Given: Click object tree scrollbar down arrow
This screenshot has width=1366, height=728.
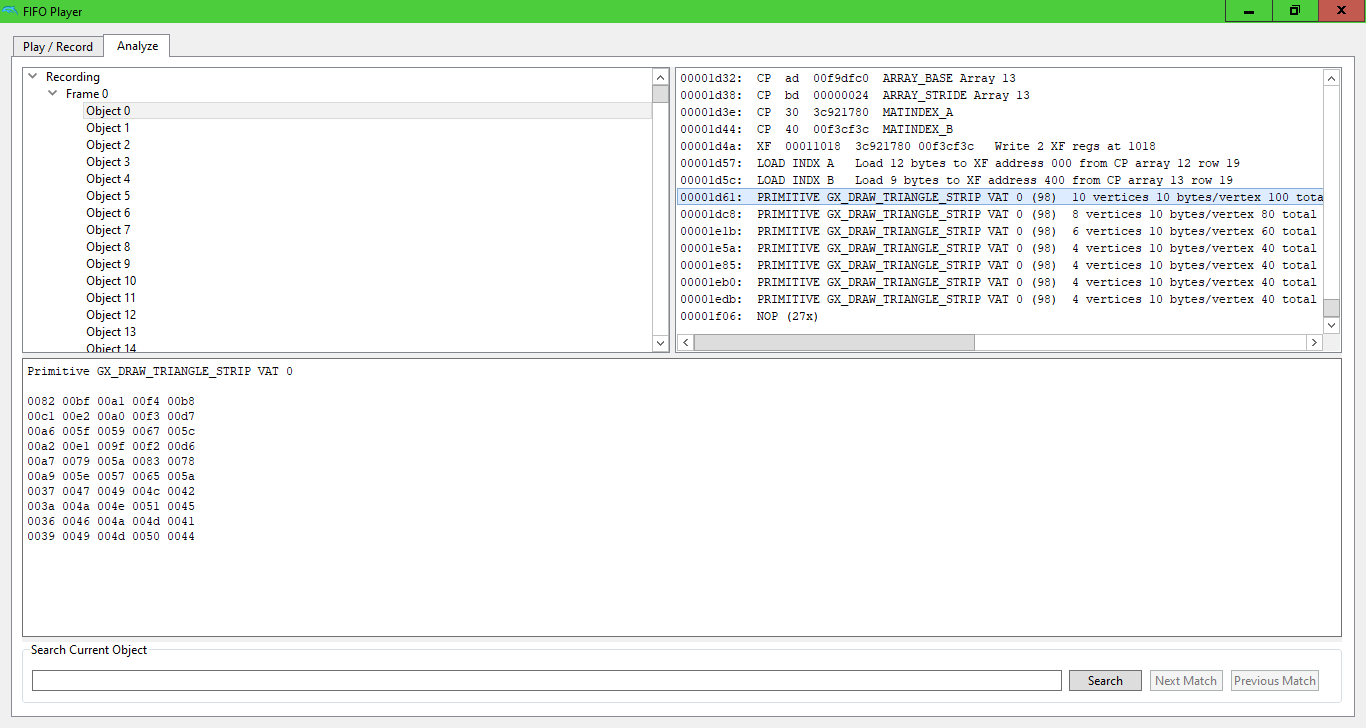Looking at the screenshot, I should [x=660, y=343].
